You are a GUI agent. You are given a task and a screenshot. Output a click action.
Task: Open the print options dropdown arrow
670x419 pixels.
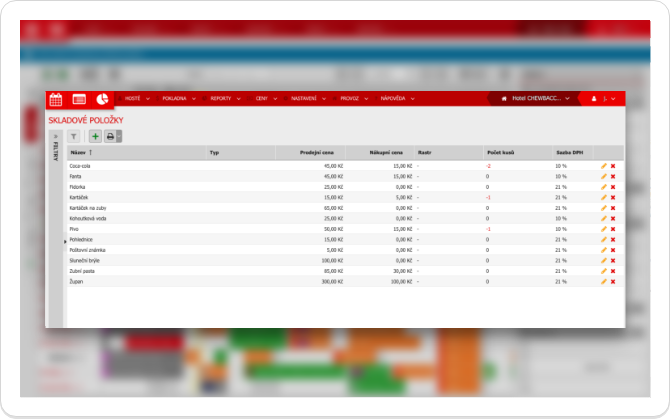[119, 136]
